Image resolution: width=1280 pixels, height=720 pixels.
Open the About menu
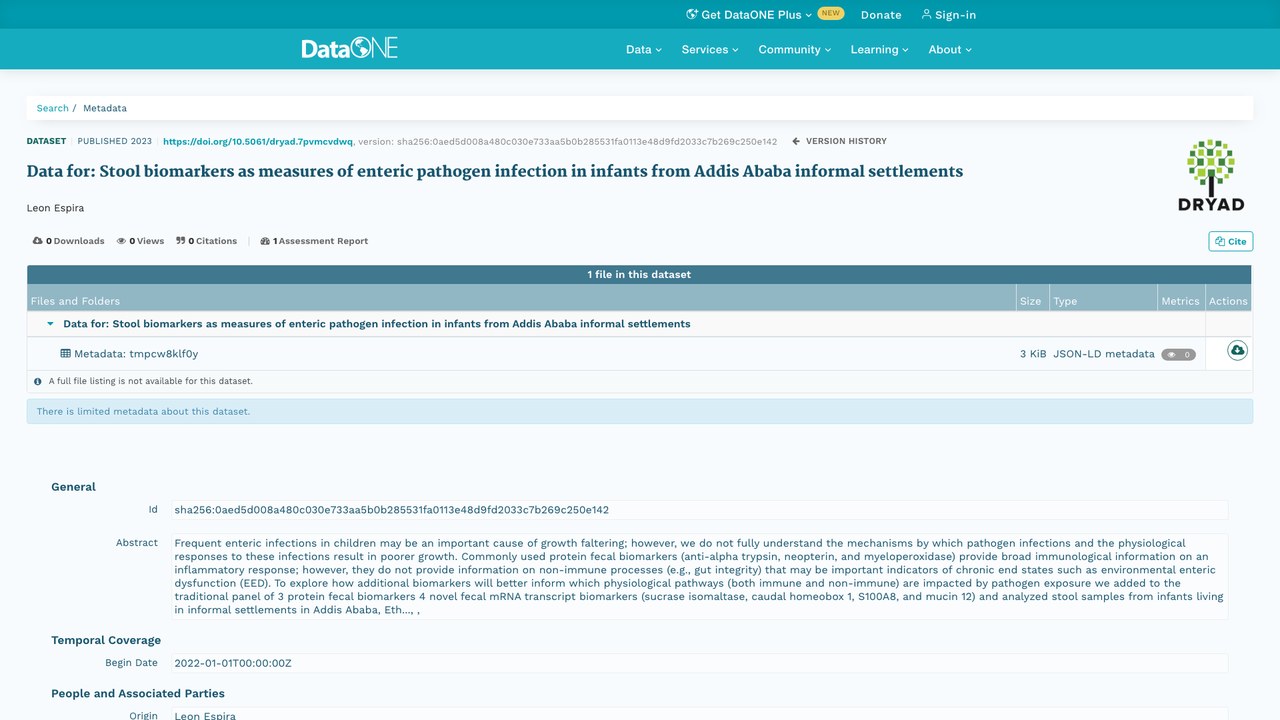[950, 49]
